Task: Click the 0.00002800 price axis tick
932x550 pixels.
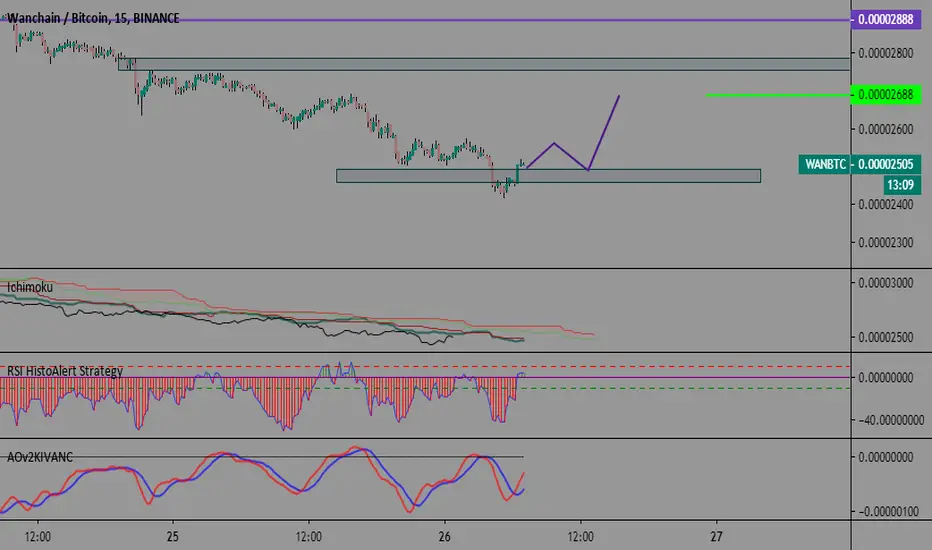Action: (886, 54)
